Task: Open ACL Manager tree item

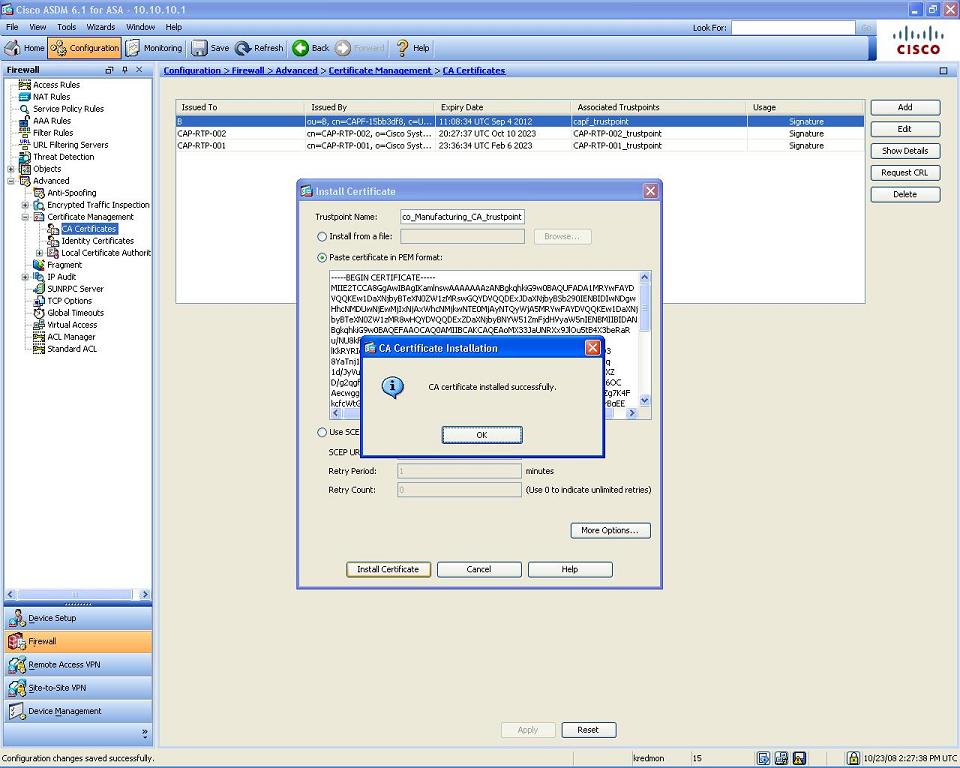Action: tap(71, 337)
